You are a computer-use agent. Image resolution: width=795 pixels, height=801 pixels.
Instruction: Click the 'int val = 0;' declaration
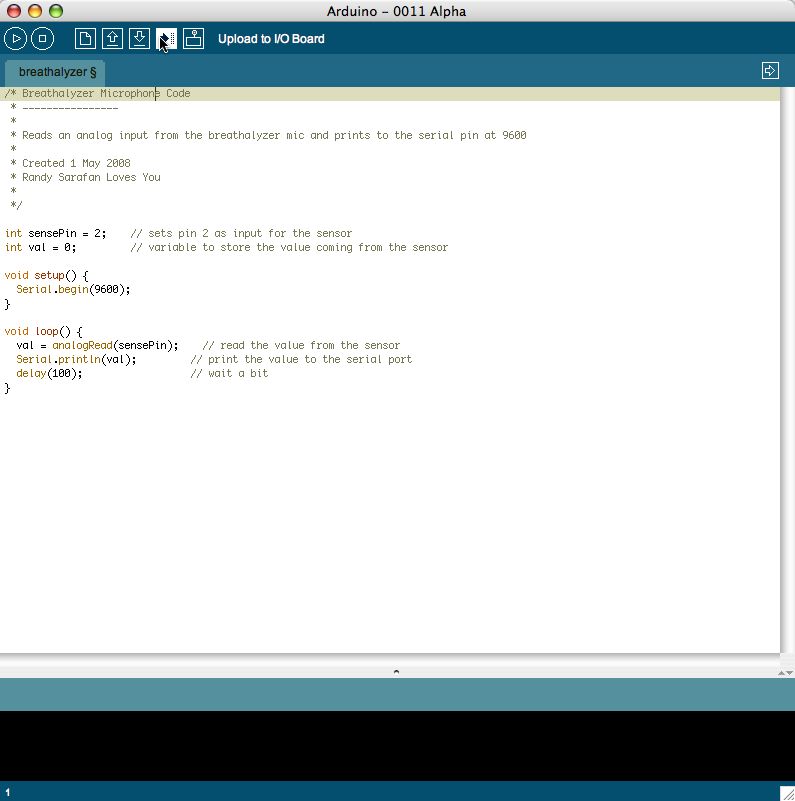coord(40,247)
